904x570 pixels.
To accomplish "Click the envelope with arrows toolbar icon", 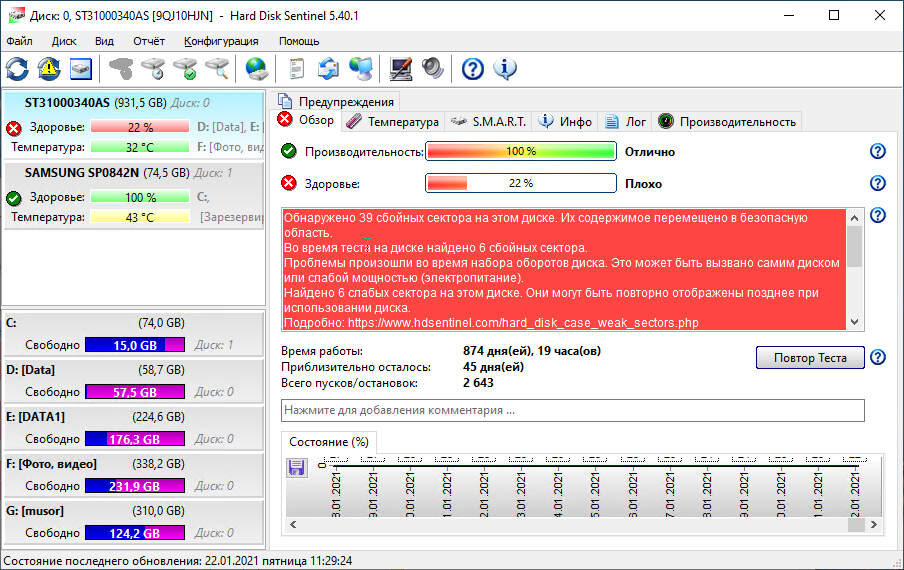I will point(329,69).
